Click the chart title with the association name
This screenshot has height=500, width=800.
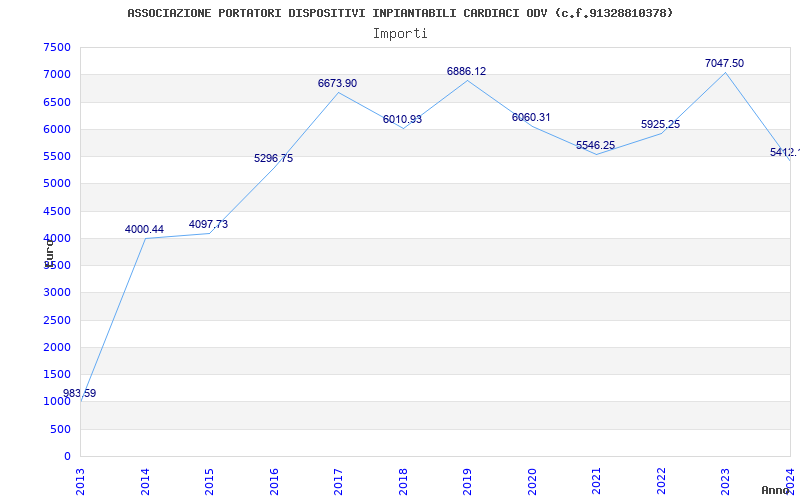pos(400,13)
